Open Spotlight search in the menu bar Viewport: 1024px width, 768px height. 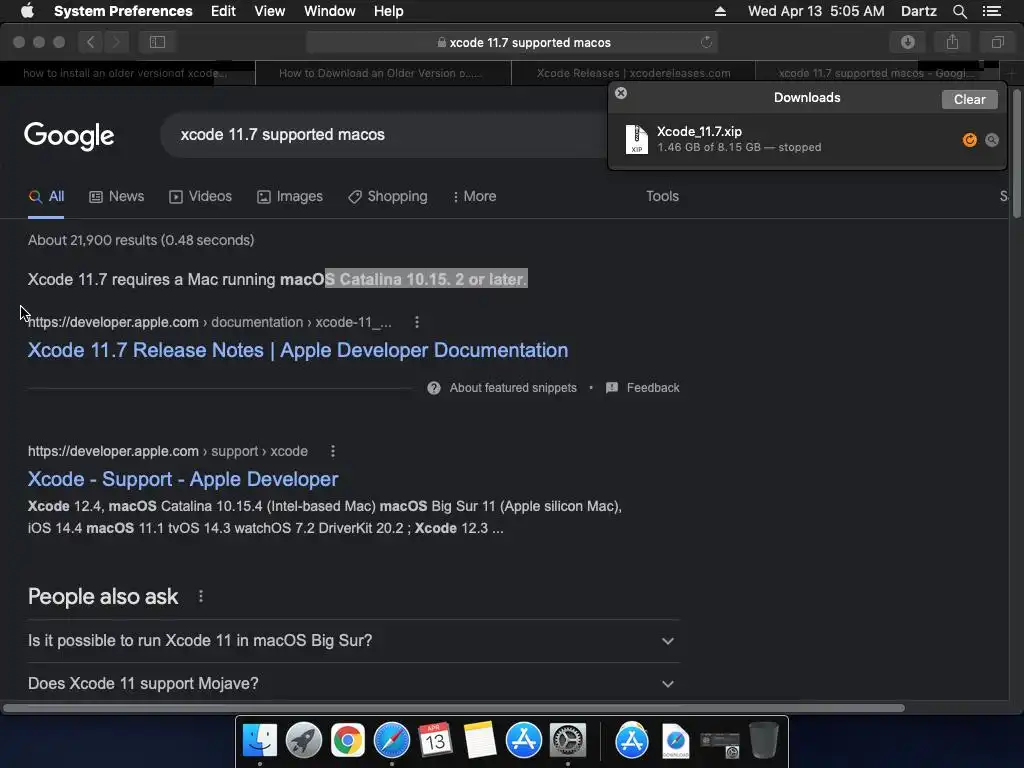tap(959, 11)
